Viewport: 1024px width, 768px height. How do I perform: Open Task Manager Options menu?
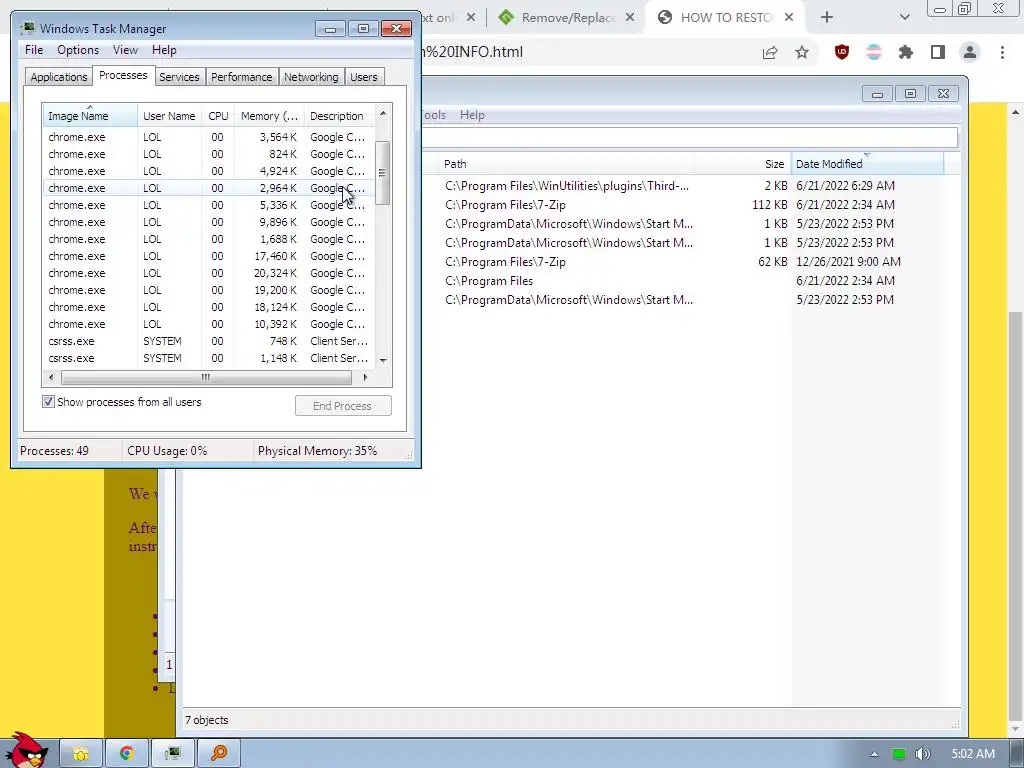coord(78,50)
